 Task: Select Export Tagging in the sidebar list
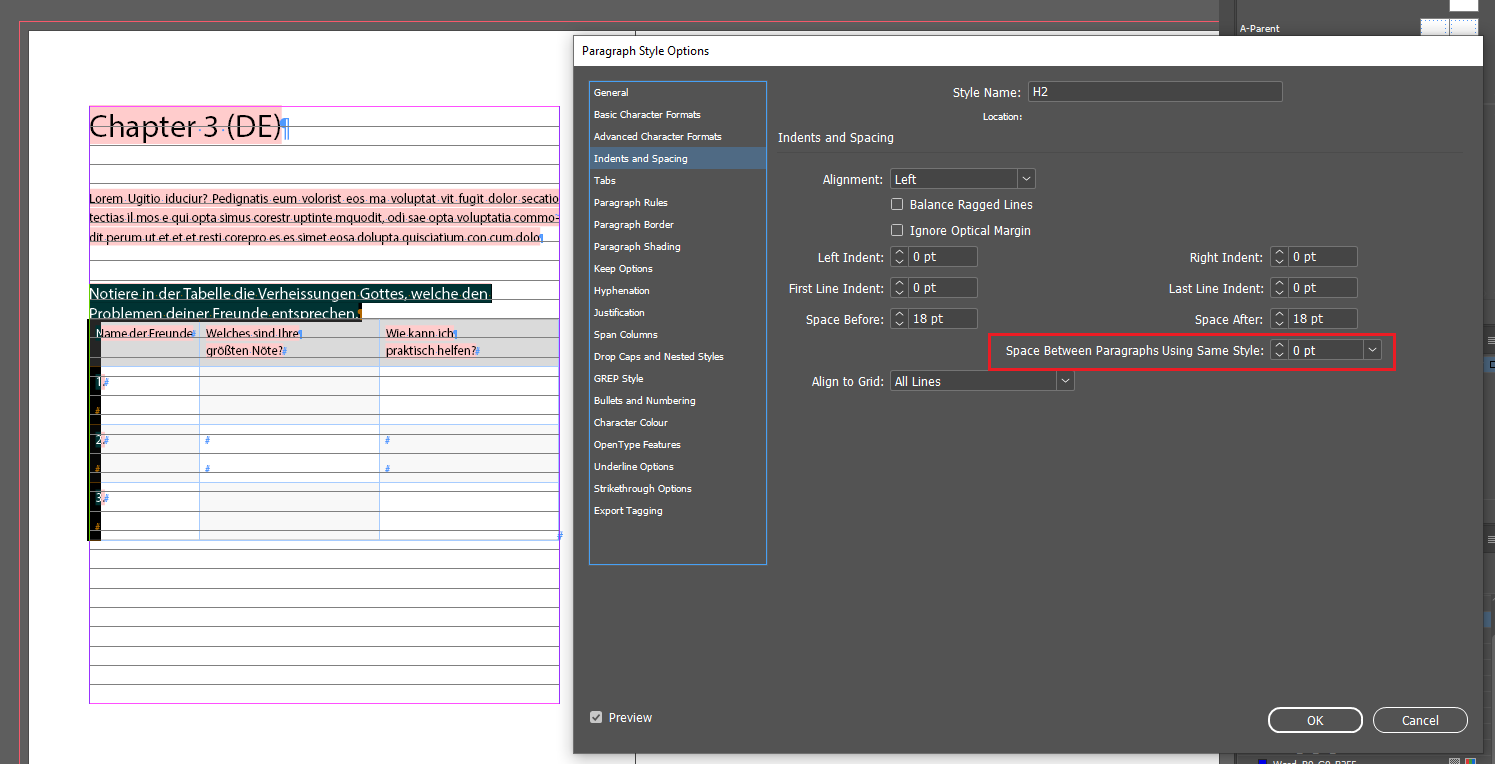[628, 510]
